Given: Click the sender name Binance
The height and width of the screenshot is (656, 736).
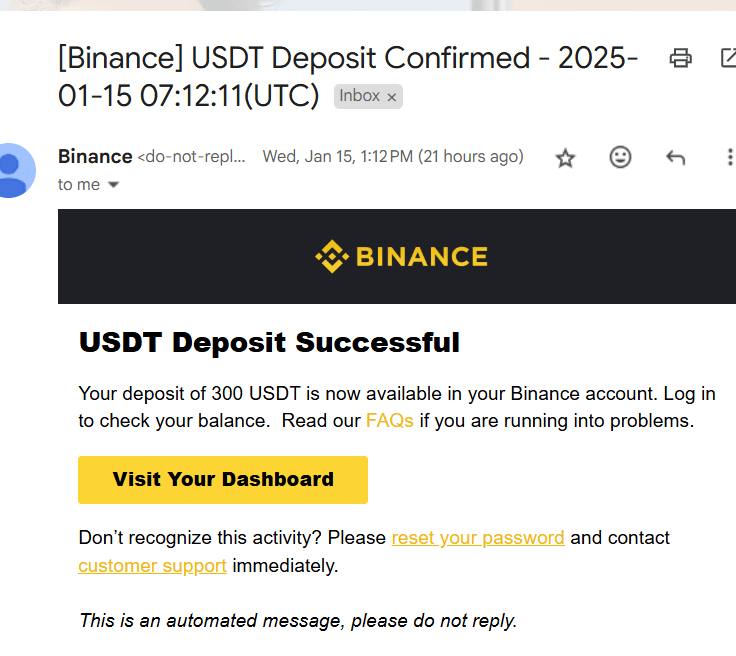Looking at the screenshot, I should [95, 157].
